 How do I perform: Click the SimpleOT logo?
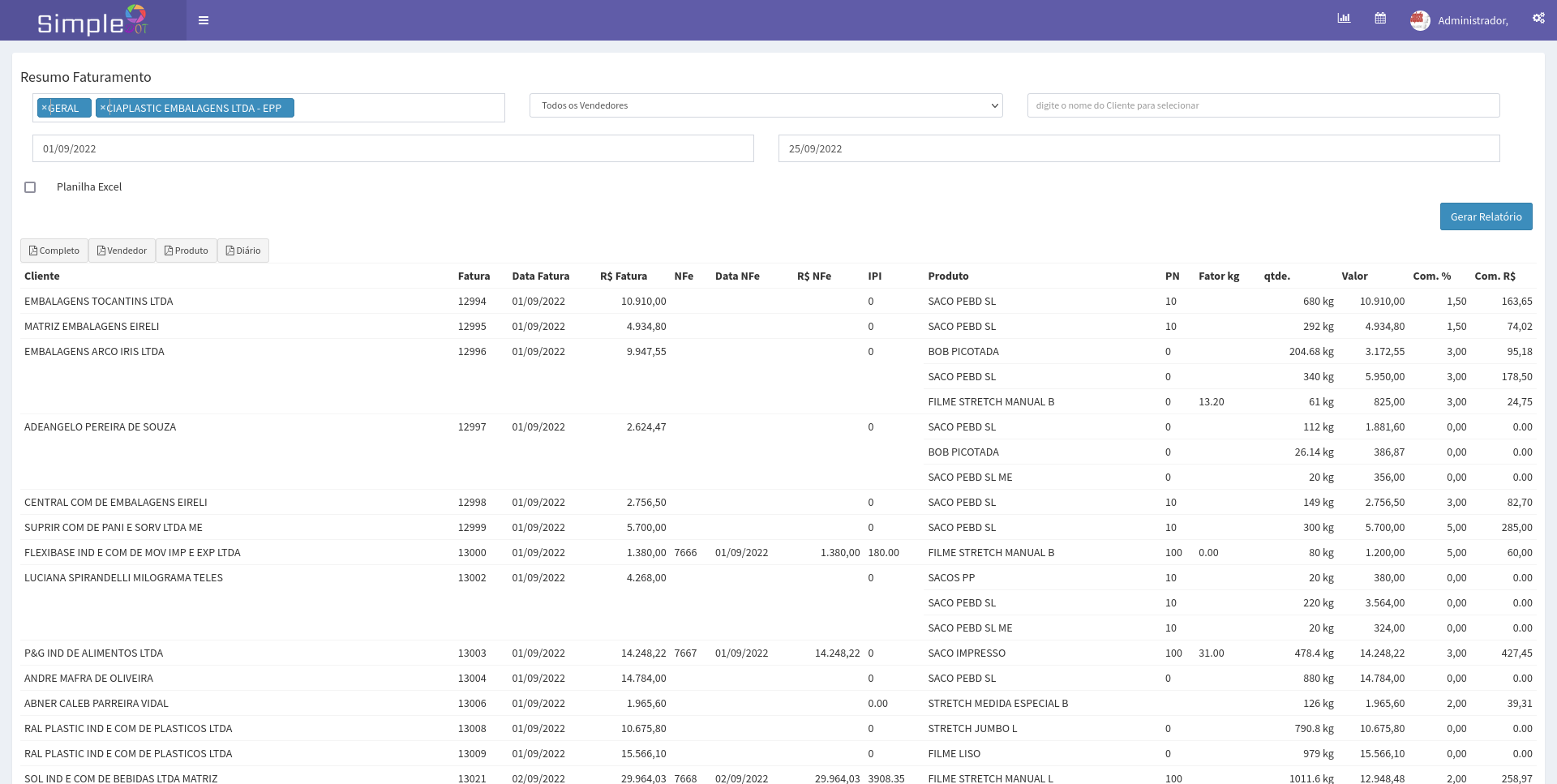pos(92,21)
